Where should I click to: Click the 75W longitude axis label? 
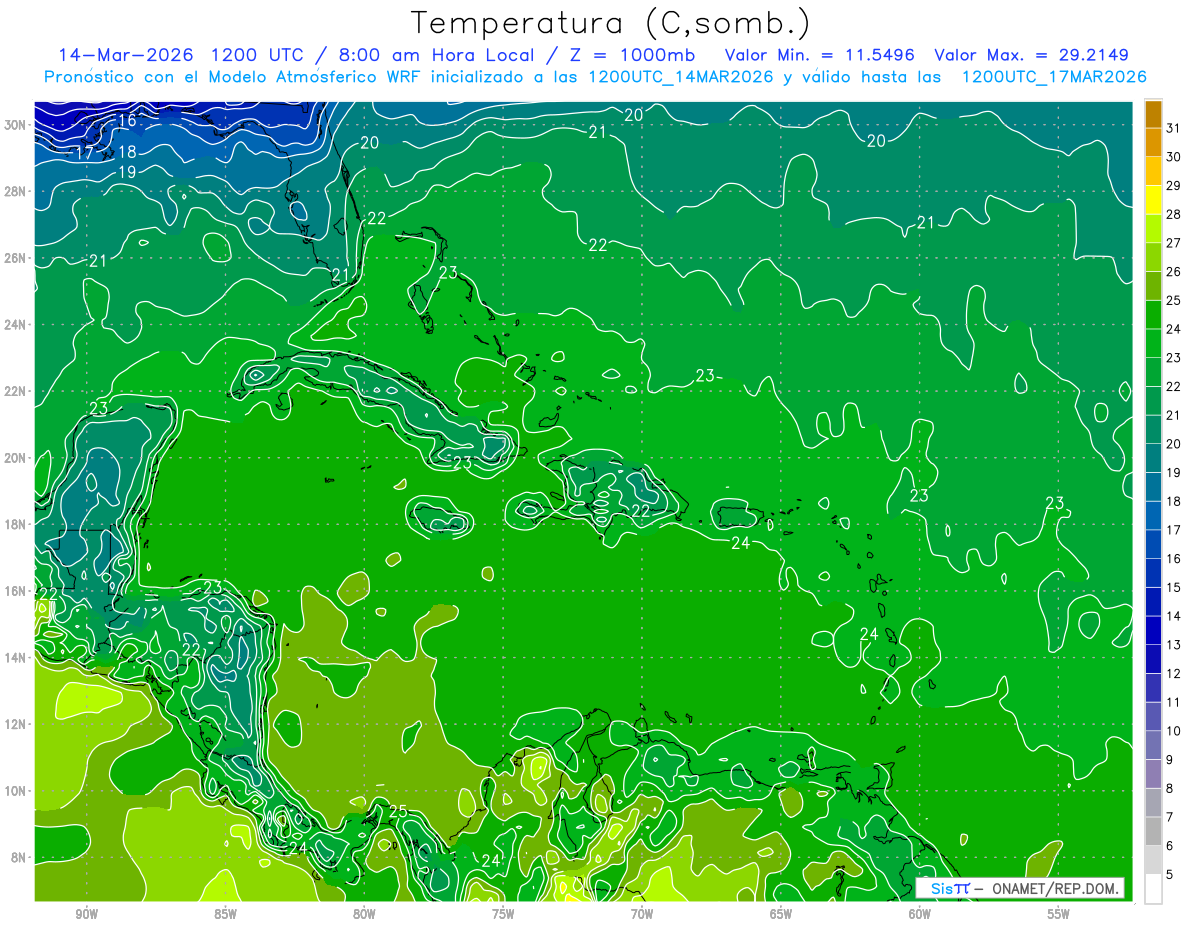503,914
